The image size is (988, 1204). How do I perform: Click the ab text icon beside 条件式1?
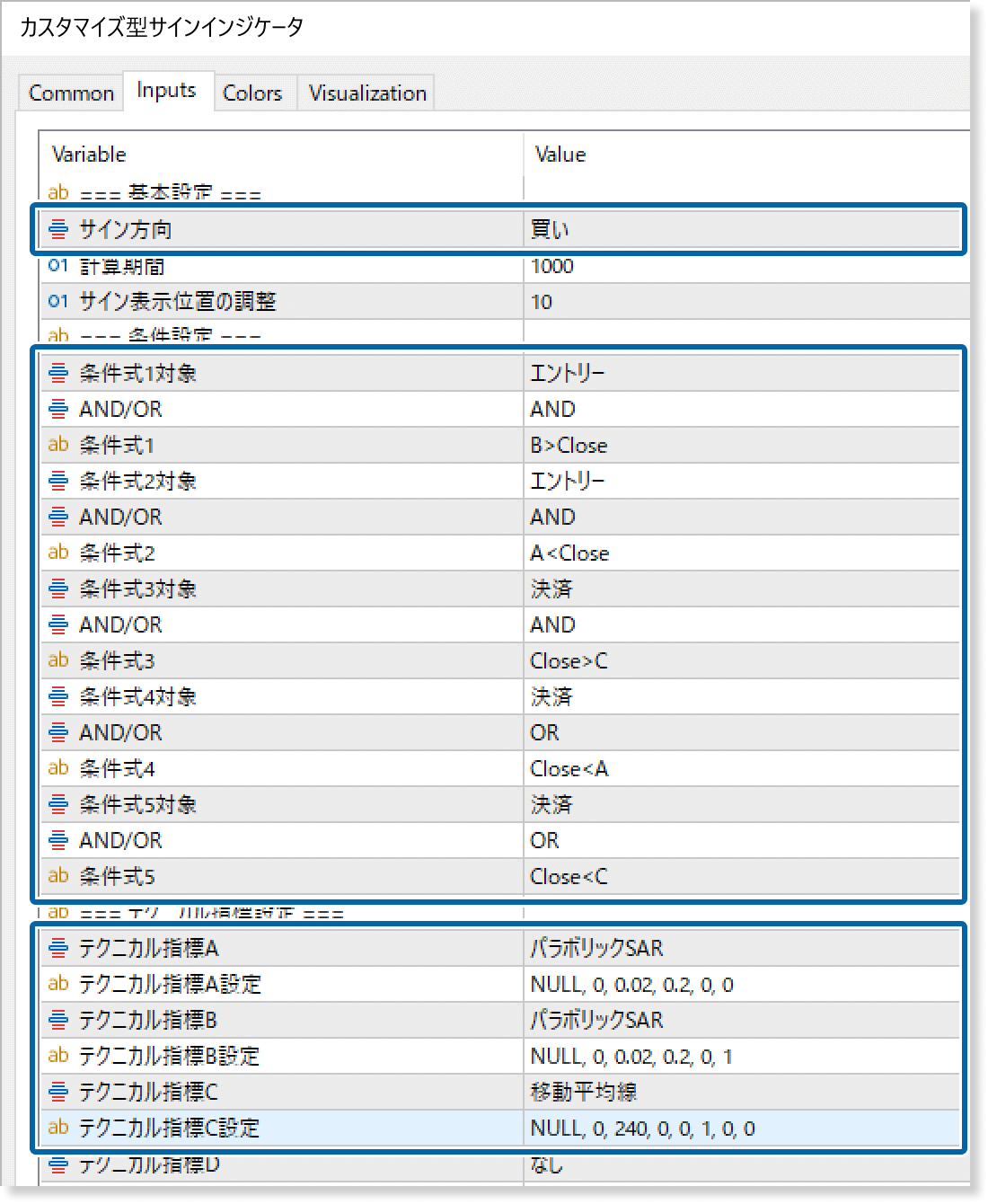point(57,445)
